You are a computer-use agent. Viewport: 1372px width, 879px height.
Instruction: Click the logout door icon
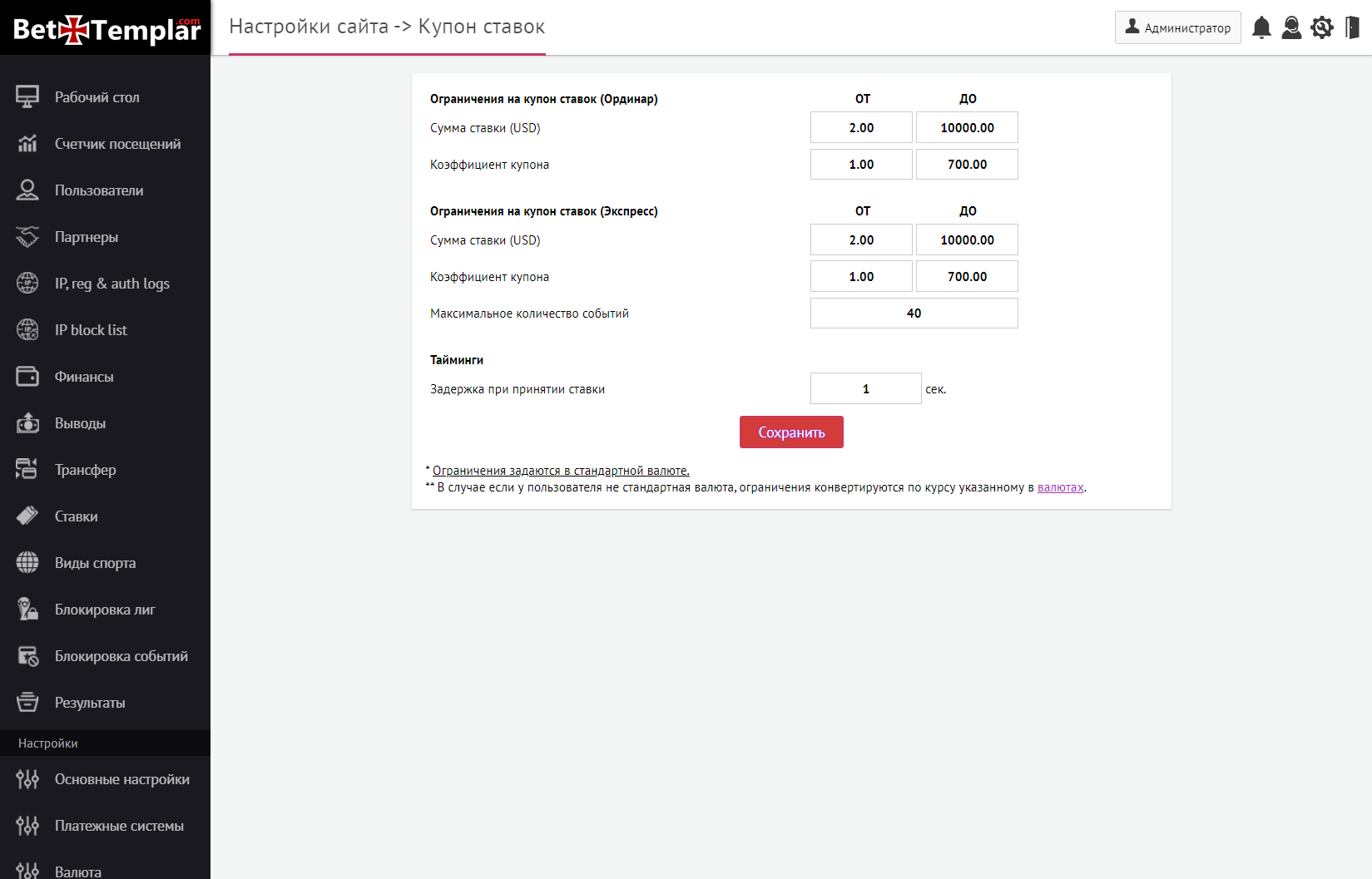coord(1352,27)
